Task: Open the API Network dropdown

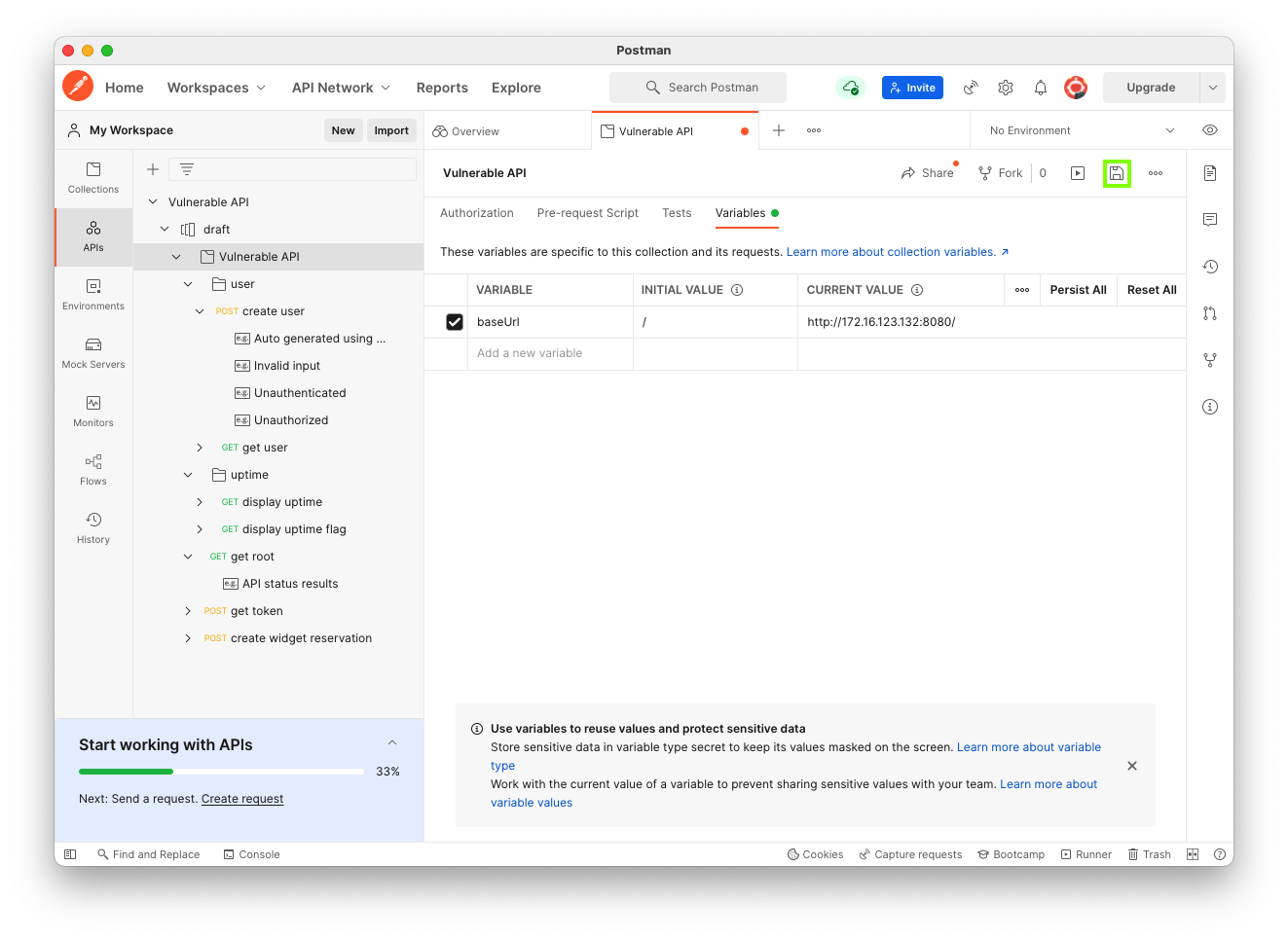Action: tap(342, 88)
